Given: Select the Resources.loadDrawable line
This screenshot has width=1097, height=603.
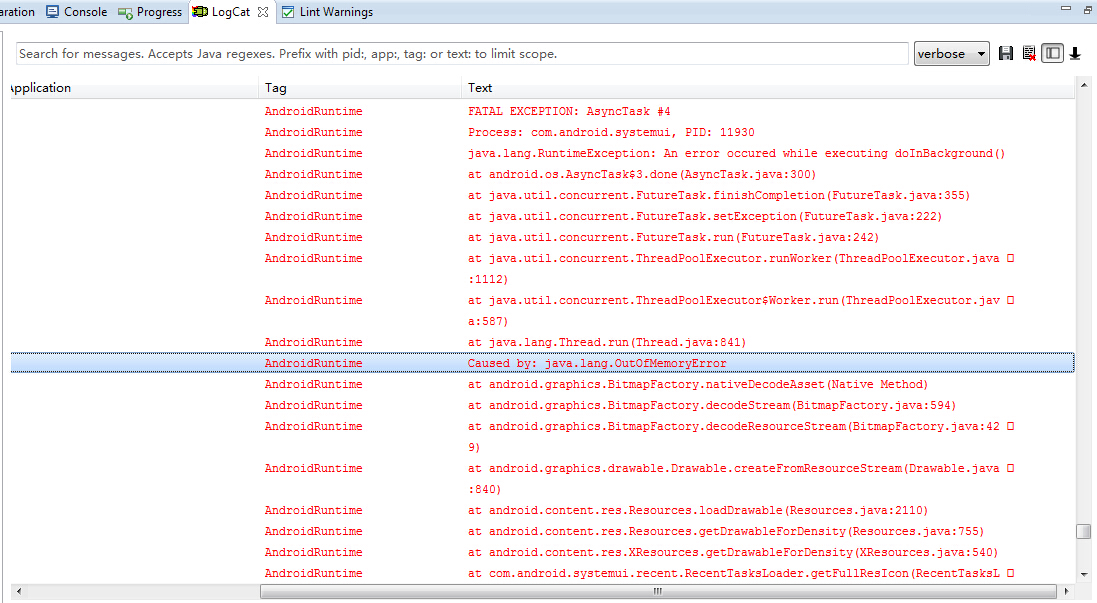Looking at the screenshot, I should pyautogui.click(x=542, y=510).
